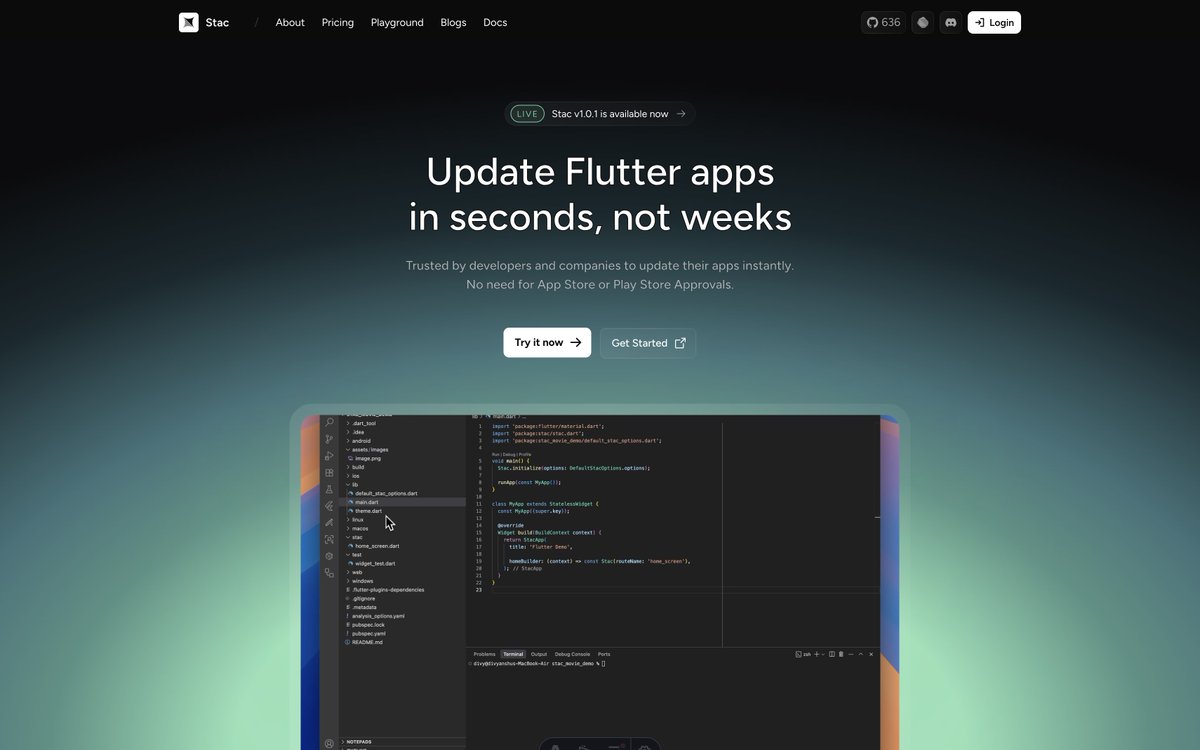
Task: Open Run and Debug in activity bar
Action: (329, 456)
